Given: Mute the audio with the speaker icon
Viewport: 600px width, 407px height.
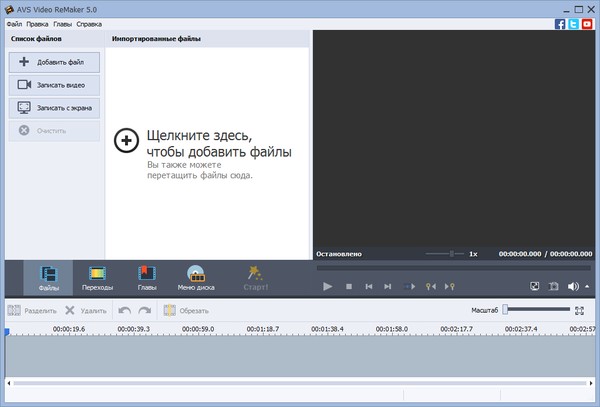Looking at the screenshot, I should point(573,287).
